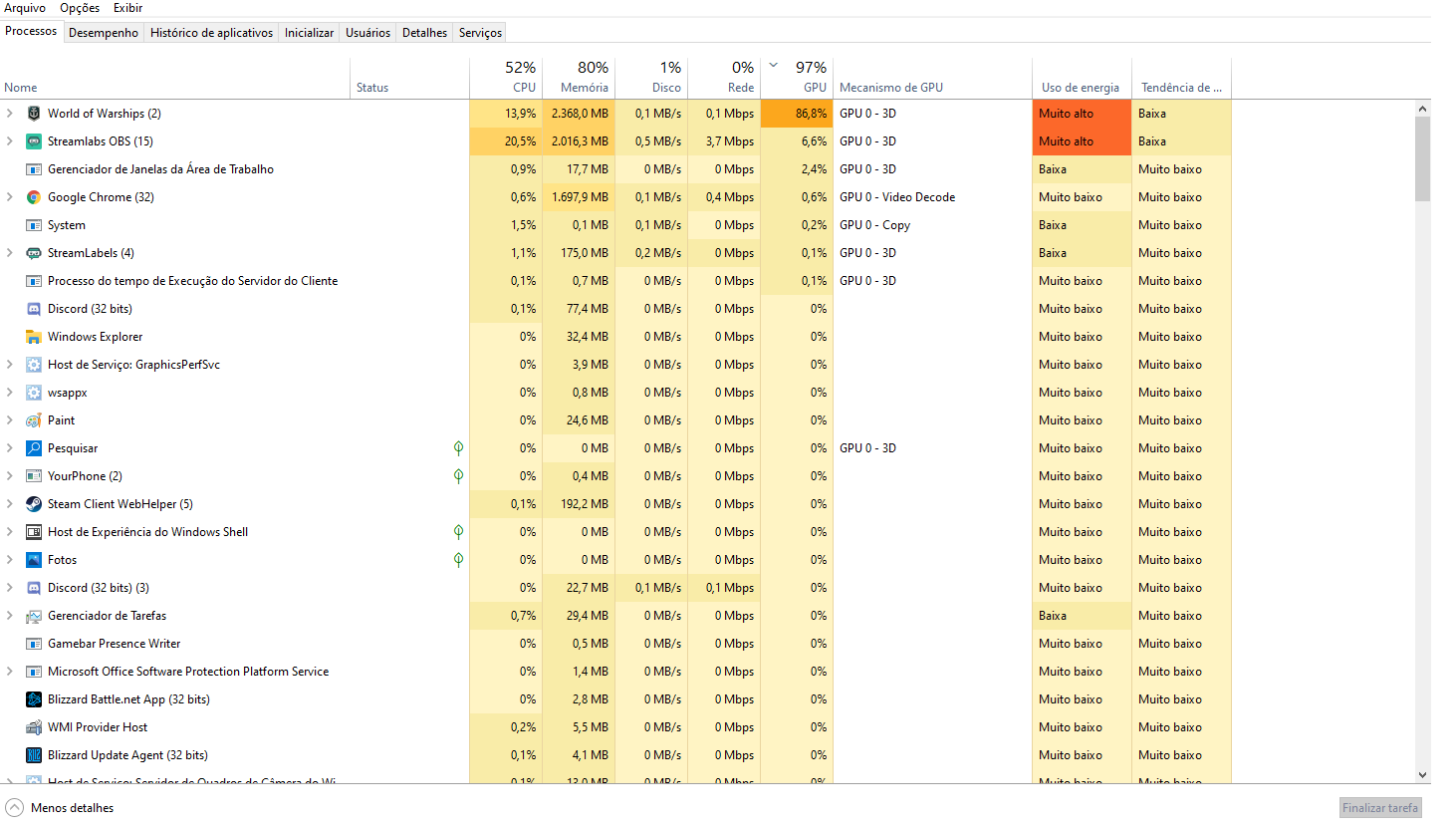This screenshot has width=1456, height=830.
Task: Sort by the Disco column header
Action: [x=651, y=78]
